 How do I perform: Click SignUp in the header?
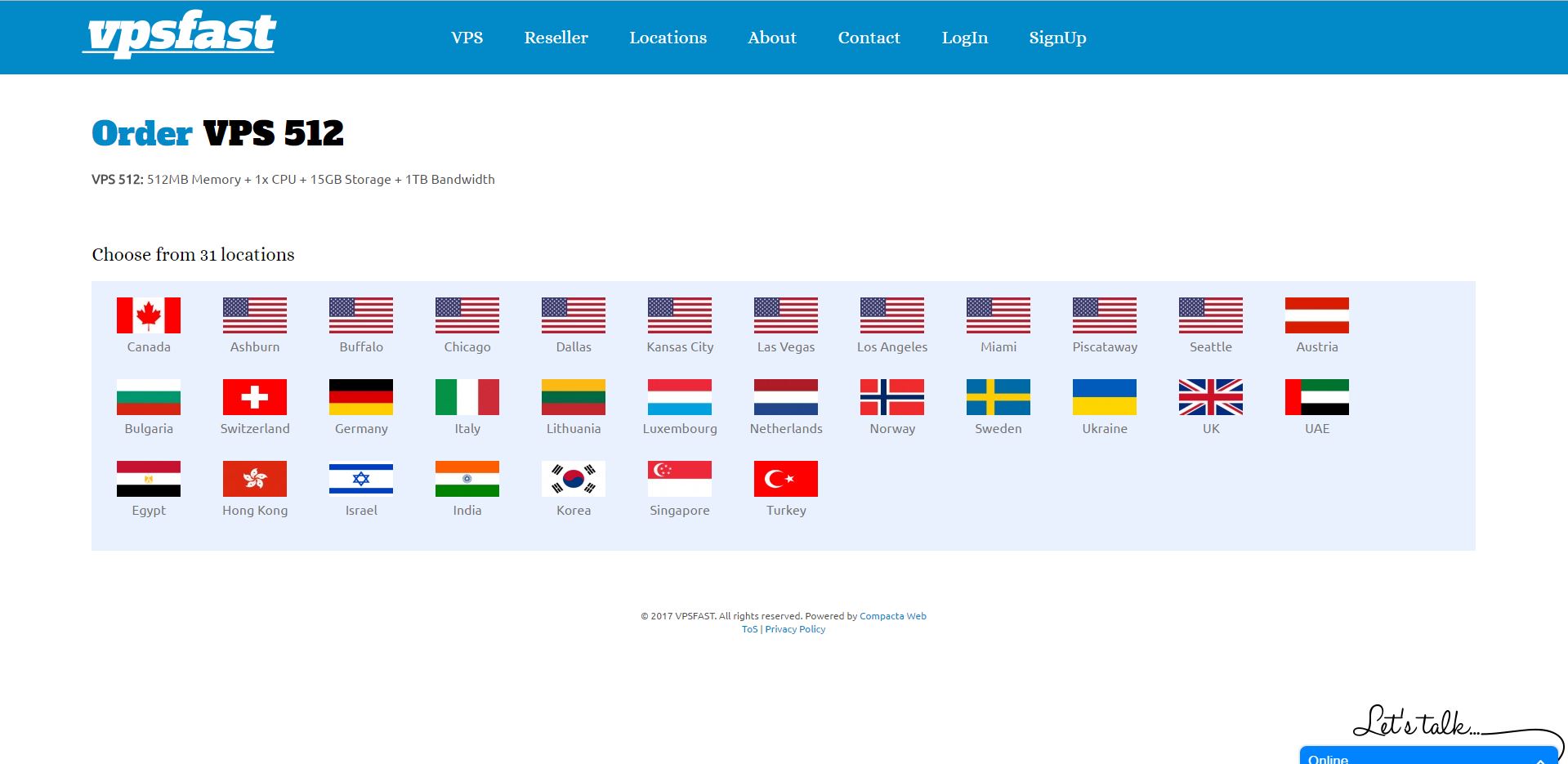pyautogui.click(x=1057, y=38)
